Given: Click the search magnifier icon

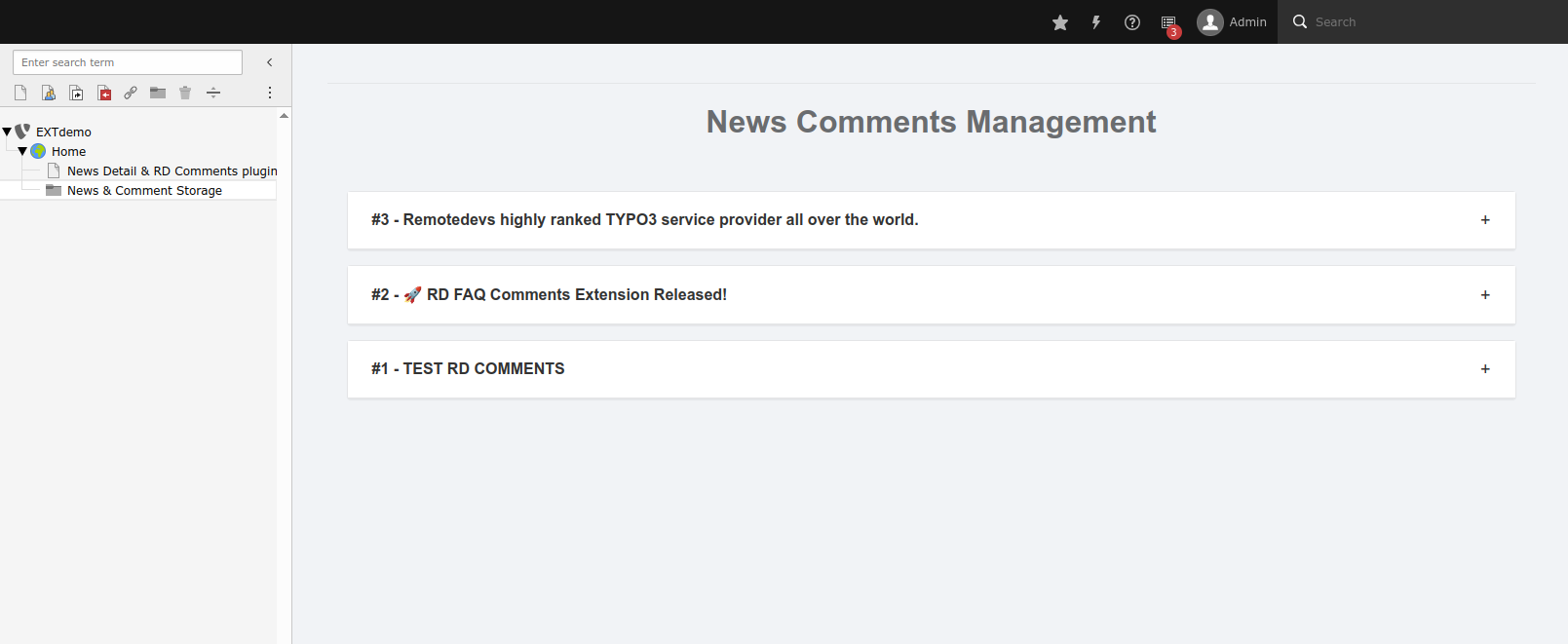Looking at the screenshot, I should coord(1300,21).
